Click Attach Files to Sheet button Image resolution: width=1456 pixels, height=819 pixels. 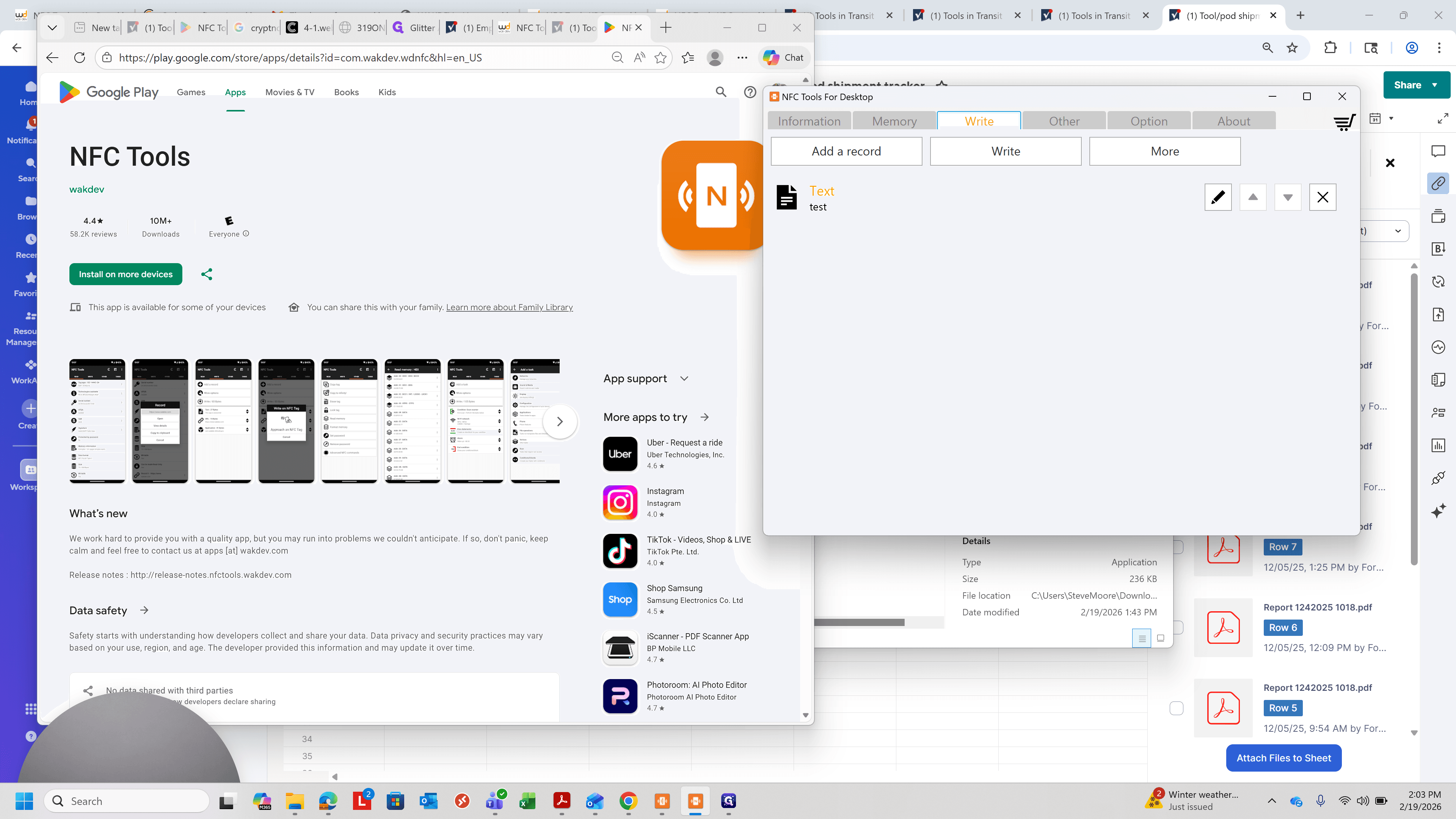click(x=1283, y=758)
